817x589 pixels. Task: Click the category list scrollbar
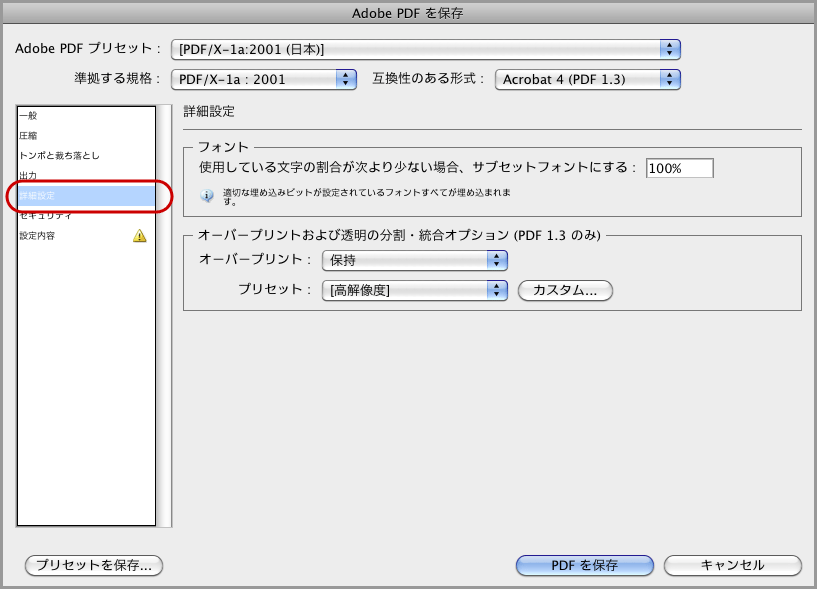click(164, 316)
